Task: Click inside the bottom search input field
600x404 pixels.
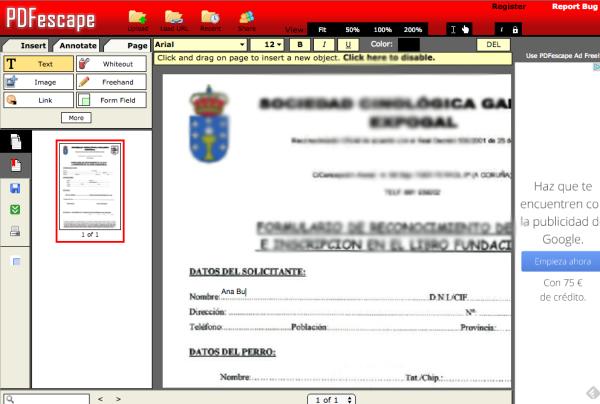Action: 46,399
